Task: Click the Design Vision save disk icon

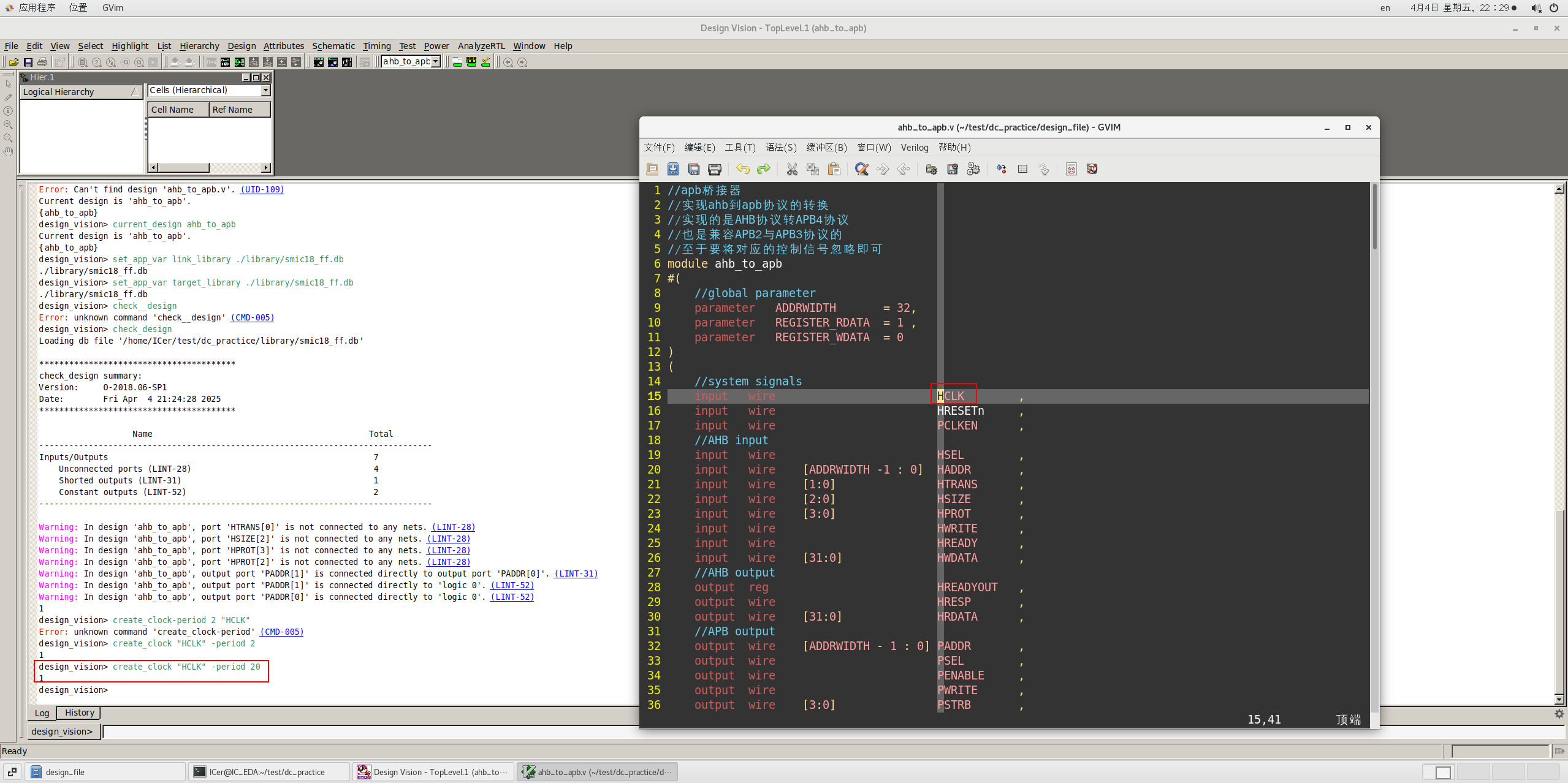Action: pyautogui.click(x=28, y=62)
